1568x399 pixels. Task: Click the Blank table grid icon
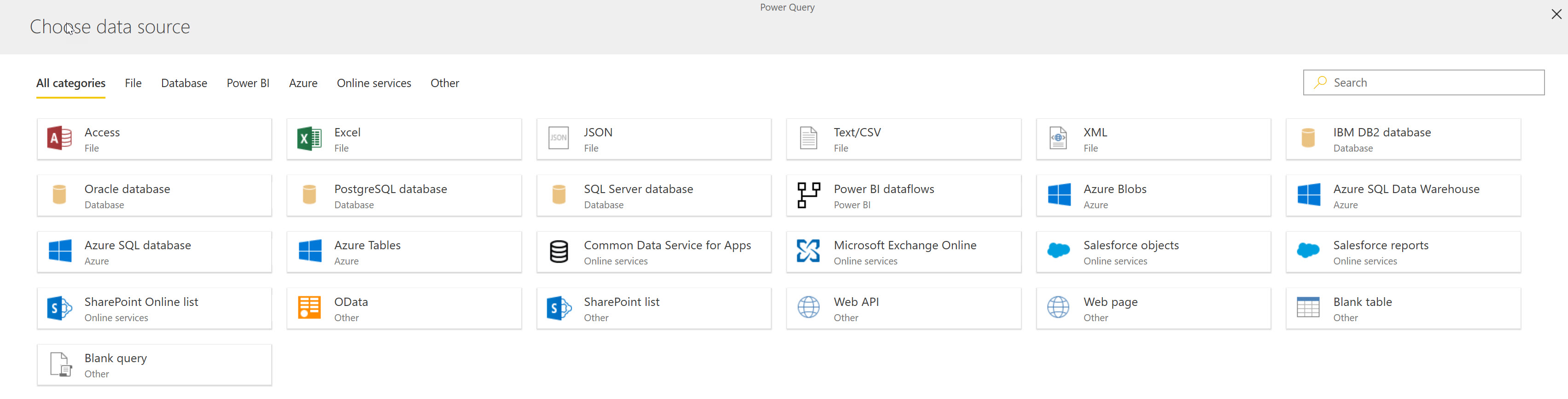coord(1308,308)
